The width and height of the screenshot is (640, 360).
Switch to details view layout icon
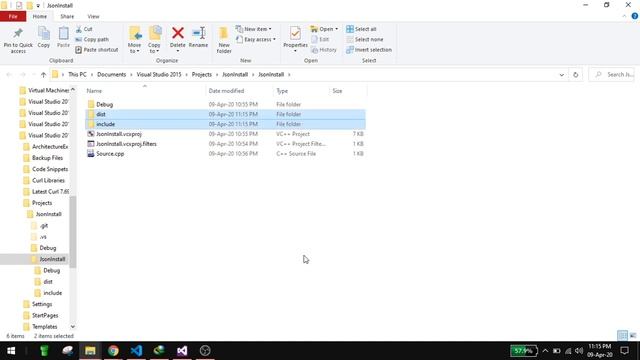[x=622, y=336]
